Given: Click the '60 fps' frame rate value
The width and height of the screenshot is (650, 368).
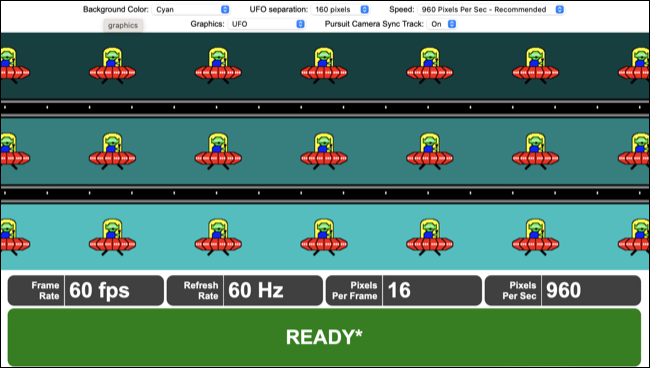Looking at the screenshot, I should 99,290.
